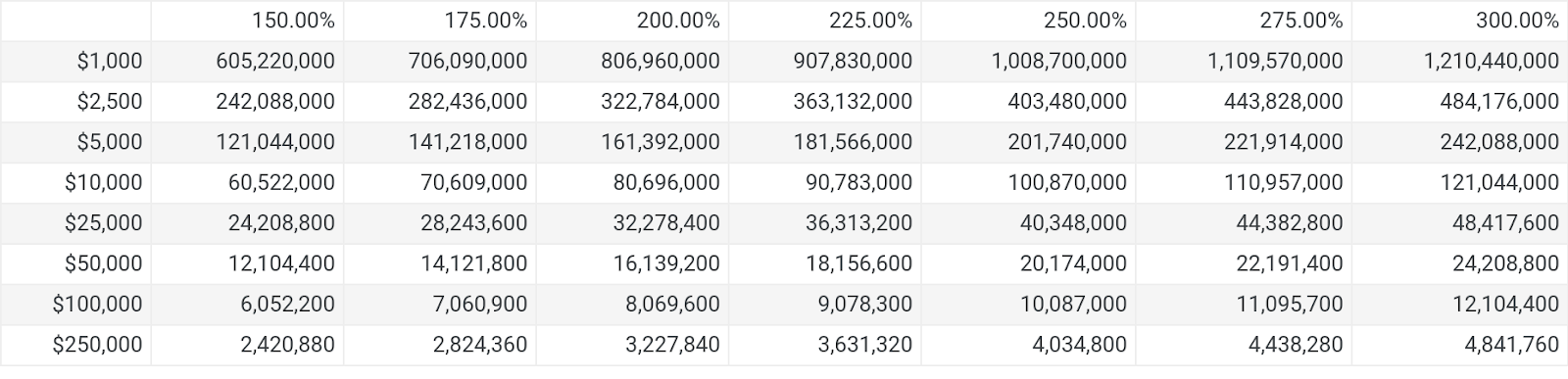Click the $10,000 row label
1568x379 pixels.
tap(76, 183)
